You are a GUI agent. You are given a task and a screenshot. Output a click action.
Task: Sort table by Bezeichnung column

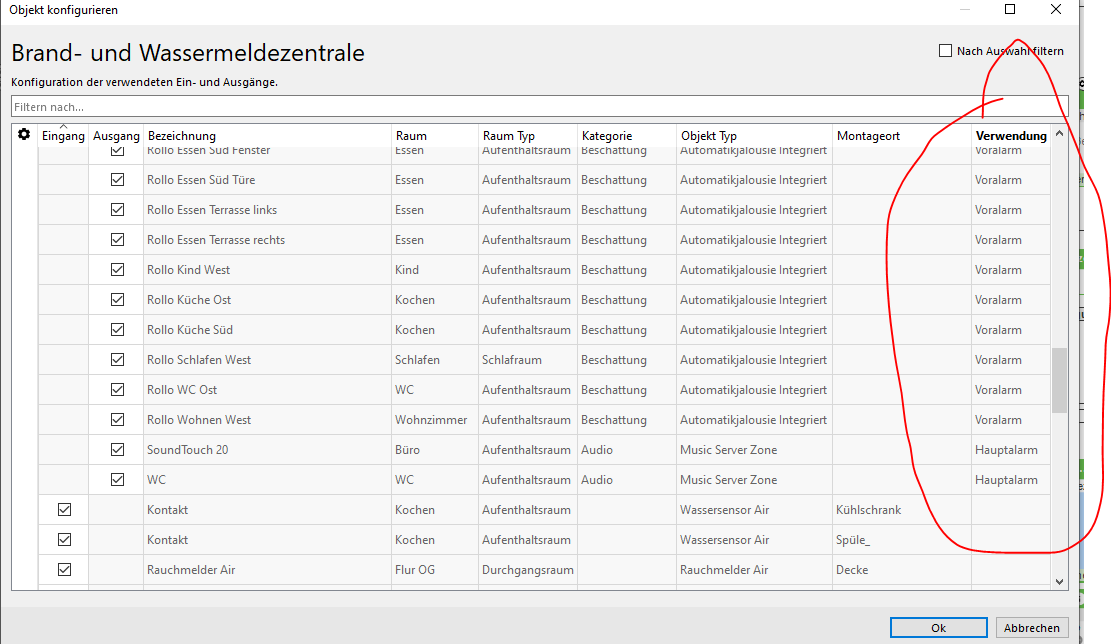pos(181,136)
